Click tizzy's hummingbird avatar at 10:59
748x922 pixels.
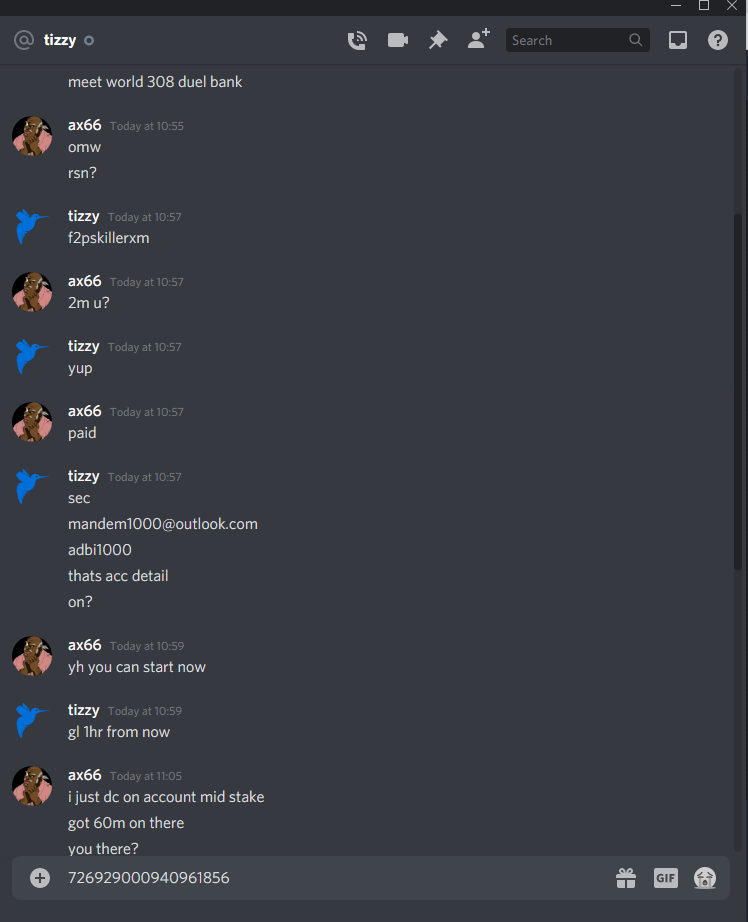coord(32,720)
